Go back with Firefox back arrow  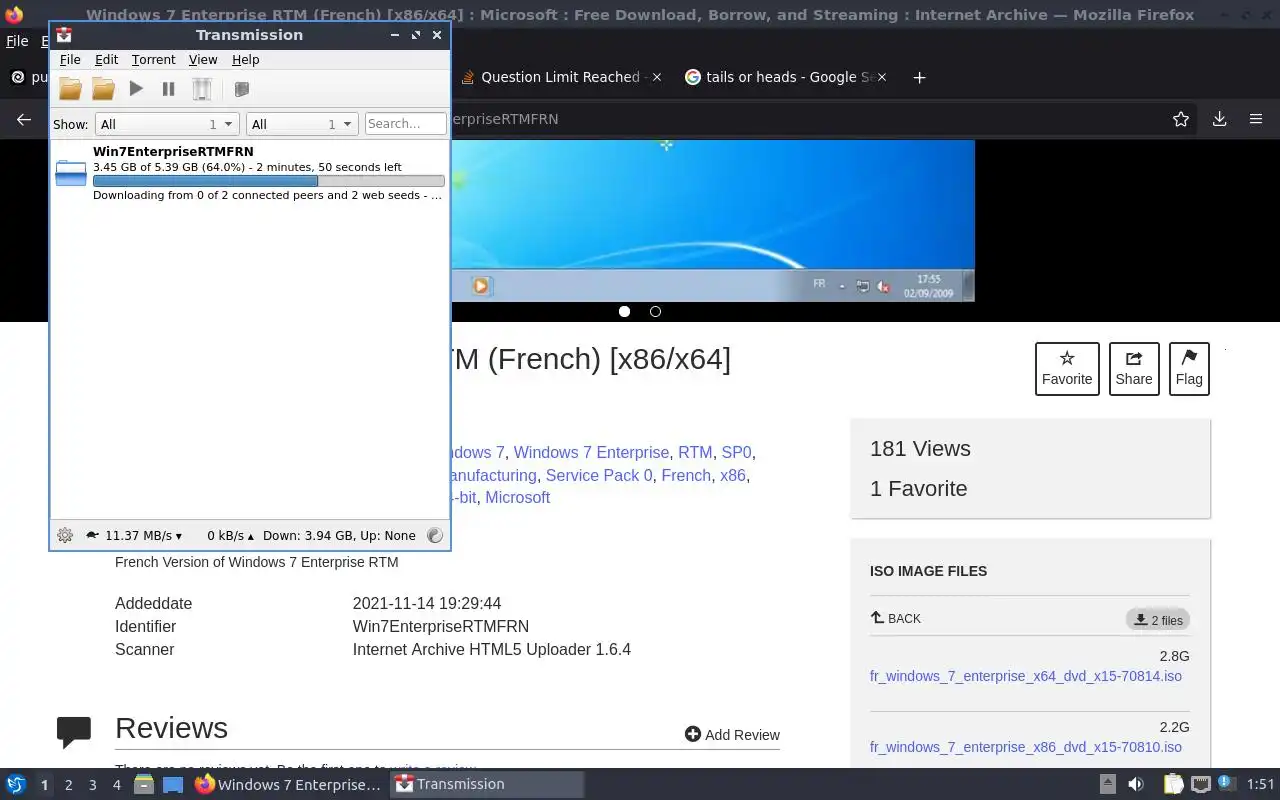(x=24, y=119)
